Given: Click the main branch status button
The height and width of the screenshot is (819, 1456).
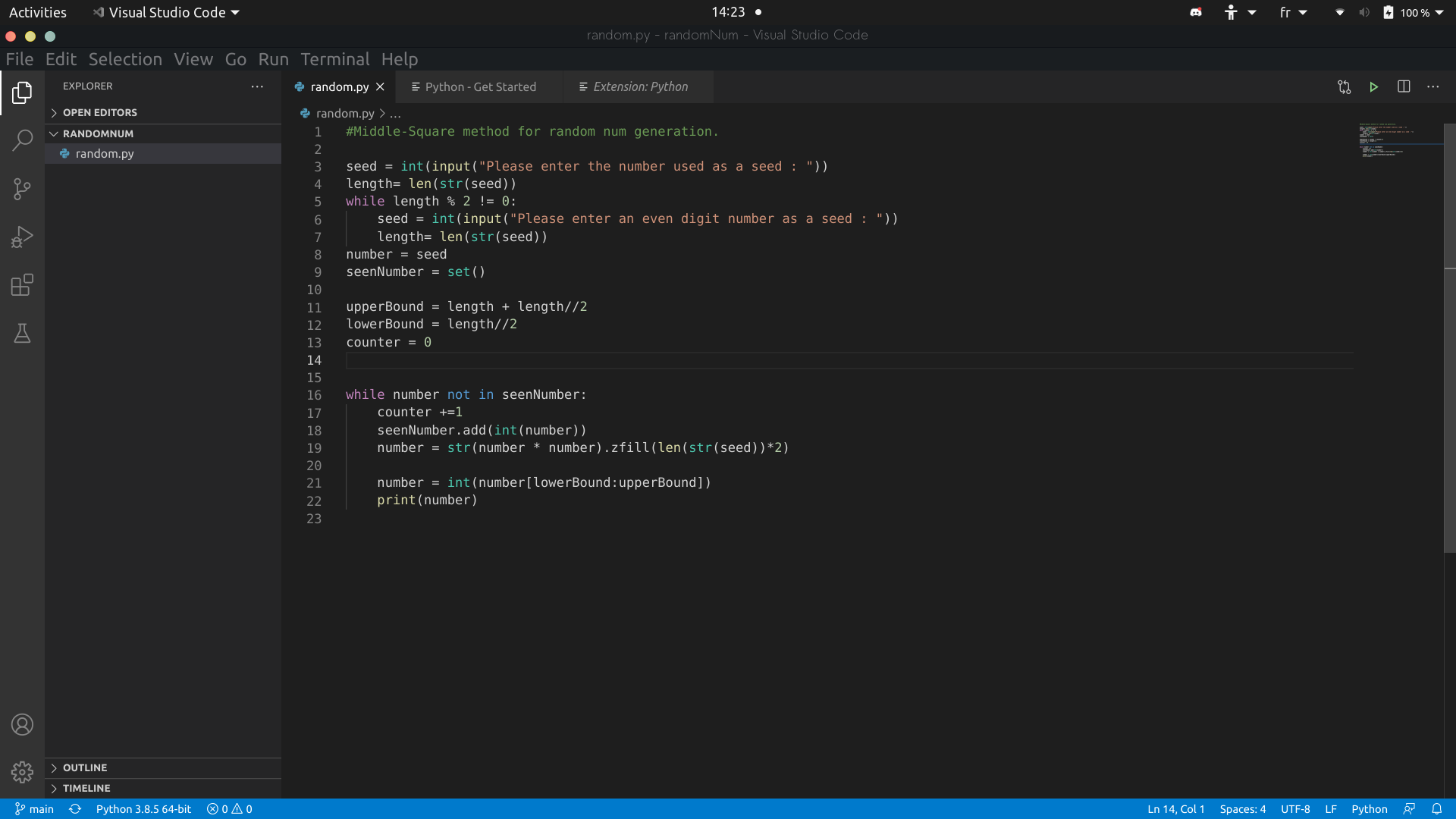Looking at the screenshot, I should [35, 809].
